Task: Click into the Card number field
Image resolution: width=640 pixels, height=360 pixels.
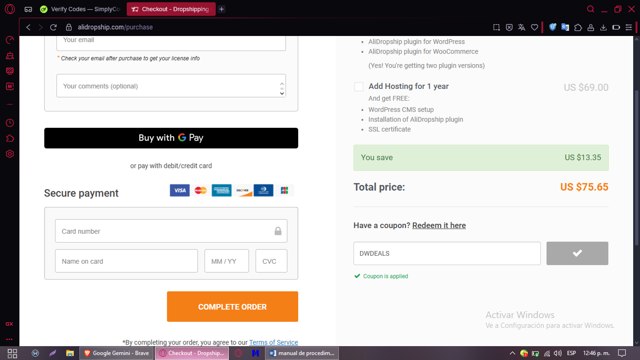Action: [171, 231]
